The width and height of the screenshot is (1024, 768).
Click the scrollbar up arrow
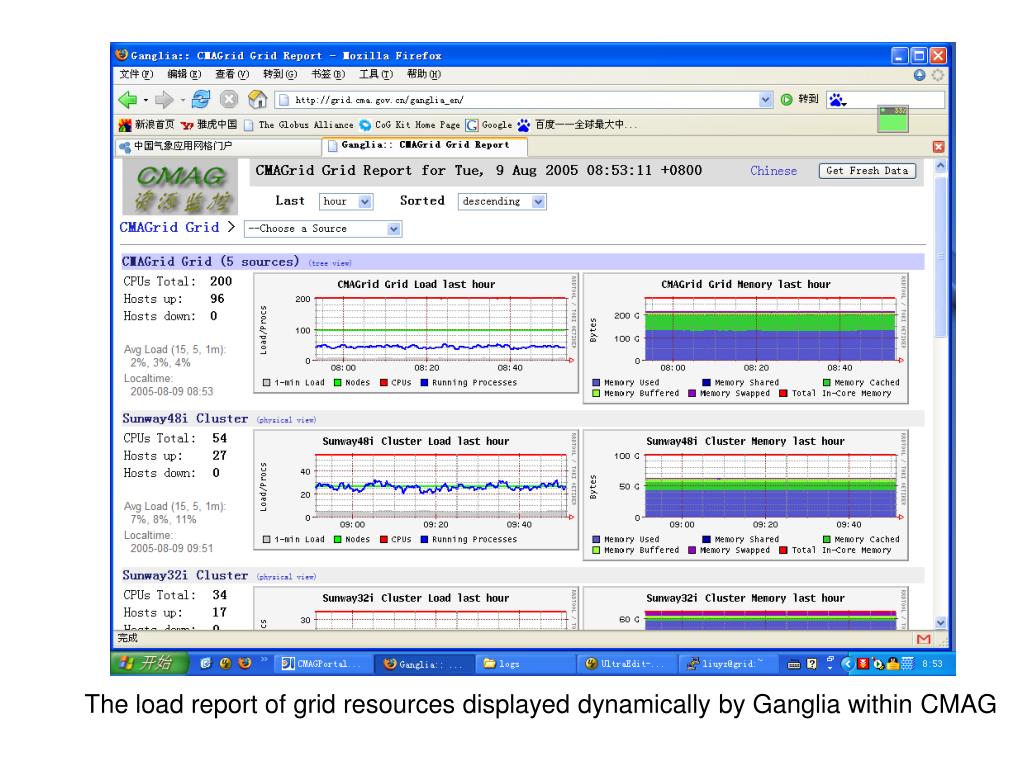(x=940, y=166)
